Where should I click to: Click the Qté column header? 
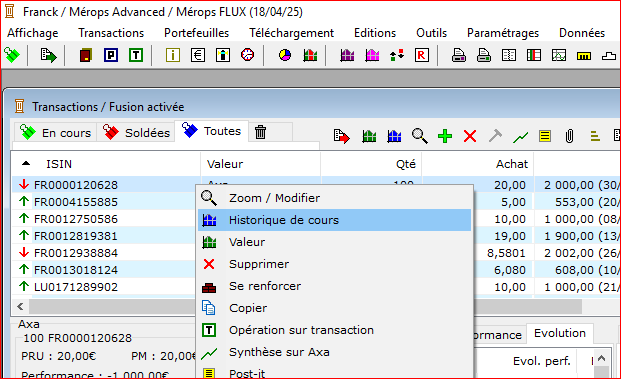tap(371, 164)
